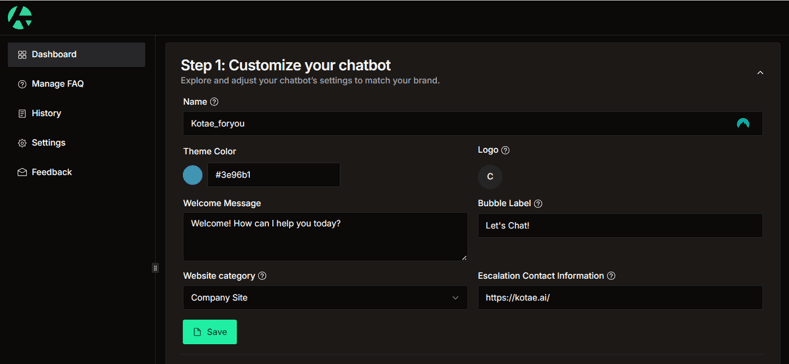Open the Website category Company Site dropdown

click(325, 298)
